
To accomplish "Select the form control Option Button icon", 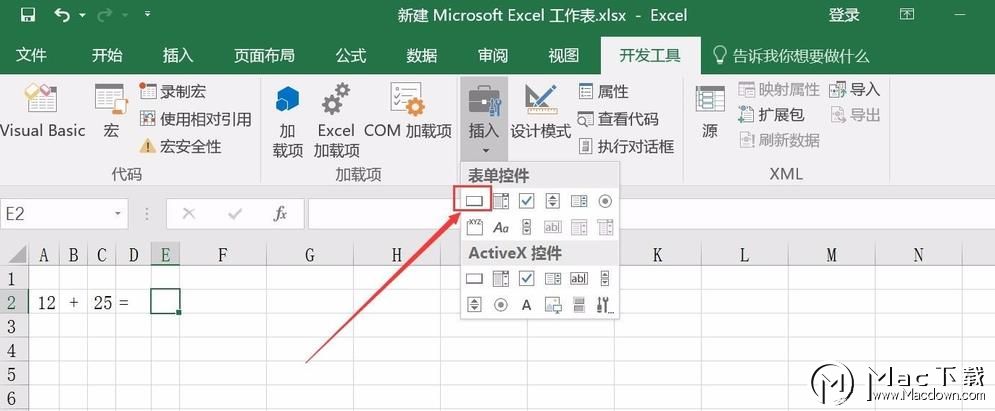I will click(x=605, y=202).
